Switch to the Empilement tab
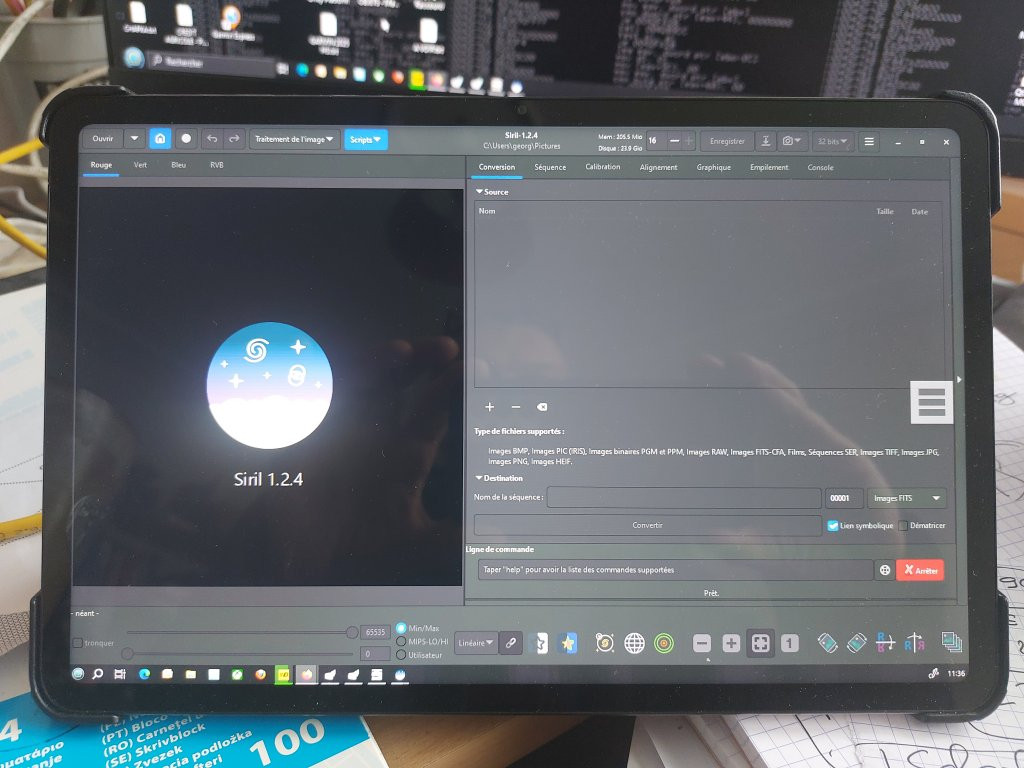The image size is (1024, 768). [769, 167]
